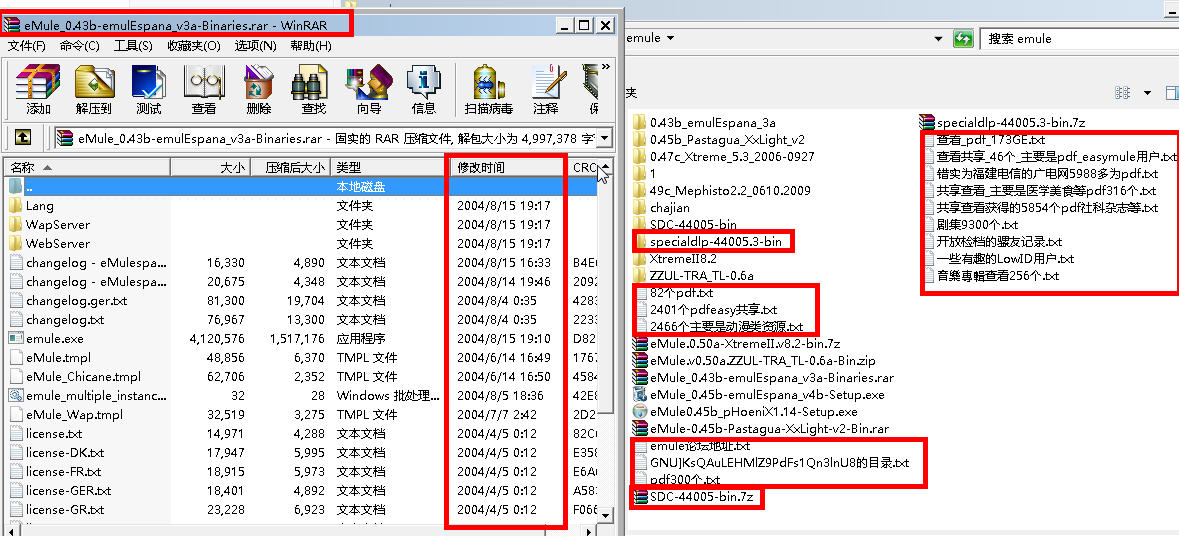Click the Virus Scan (扫描病毒) icon
The width and height of the screenshot is (1179, 536).
(x=489, y=89)
